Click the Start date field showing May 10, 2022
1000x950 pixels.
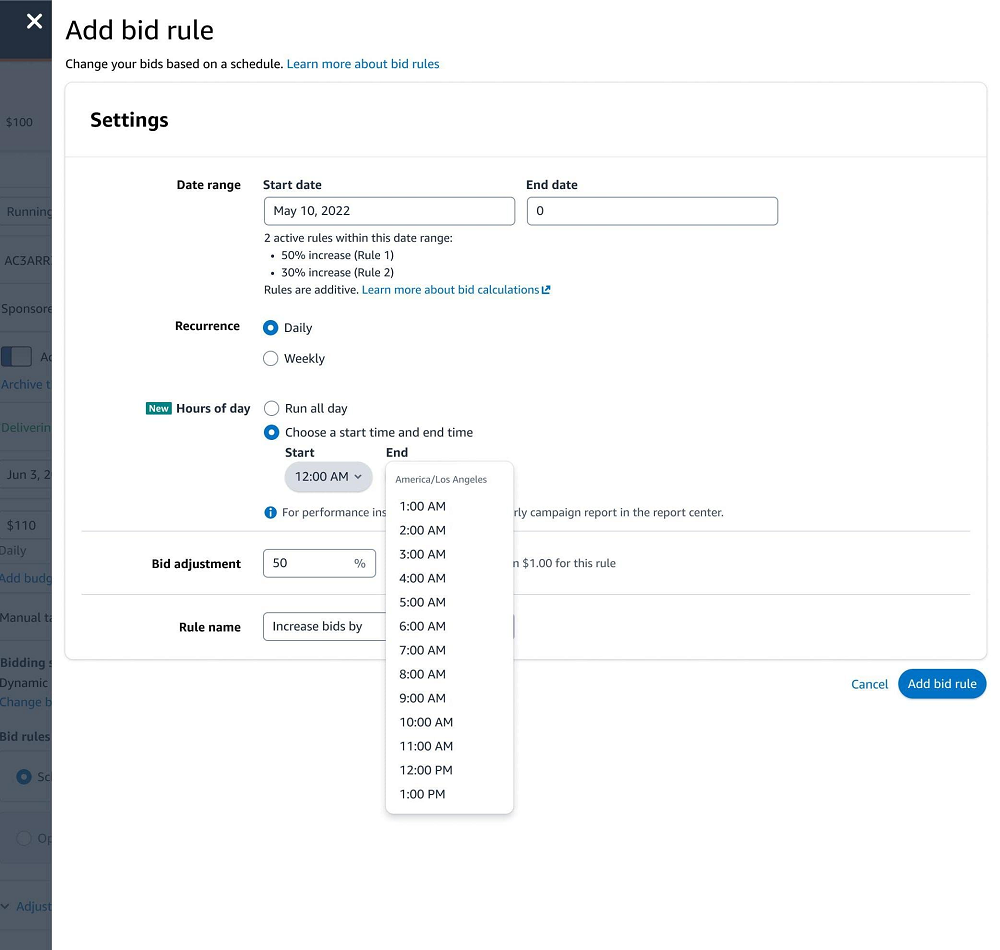point(389,211)
